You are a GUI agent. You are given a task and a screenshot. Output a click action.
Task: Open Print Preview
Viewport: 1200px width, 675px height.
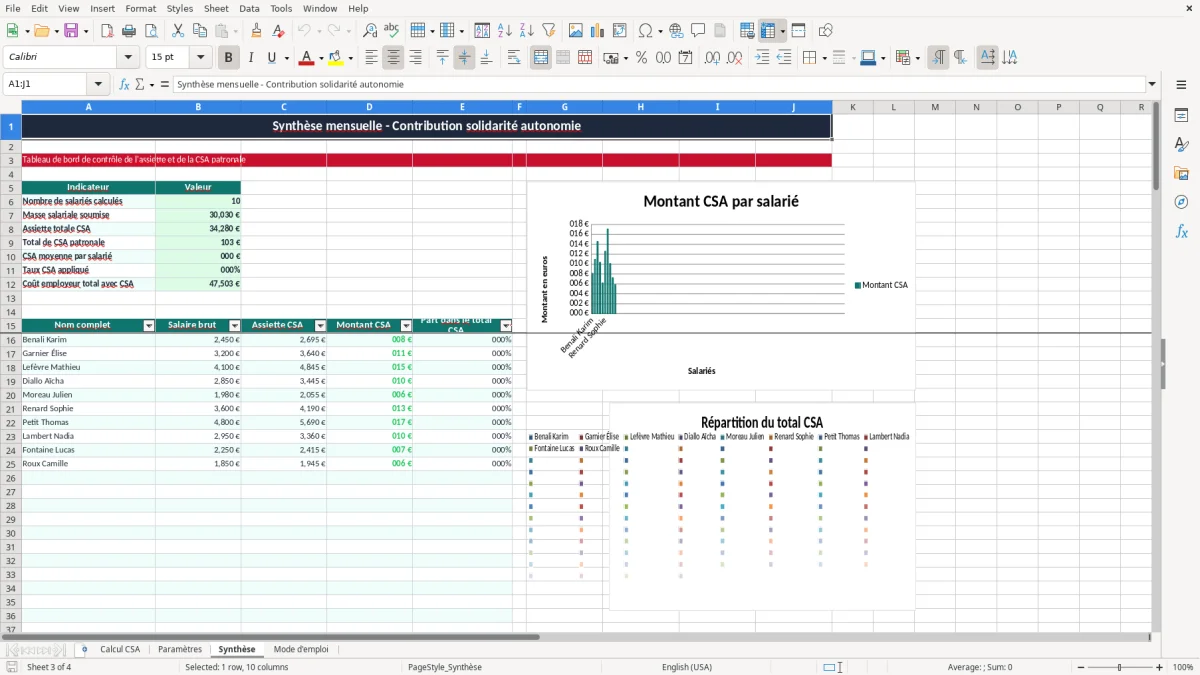click(x=150, y=31)
